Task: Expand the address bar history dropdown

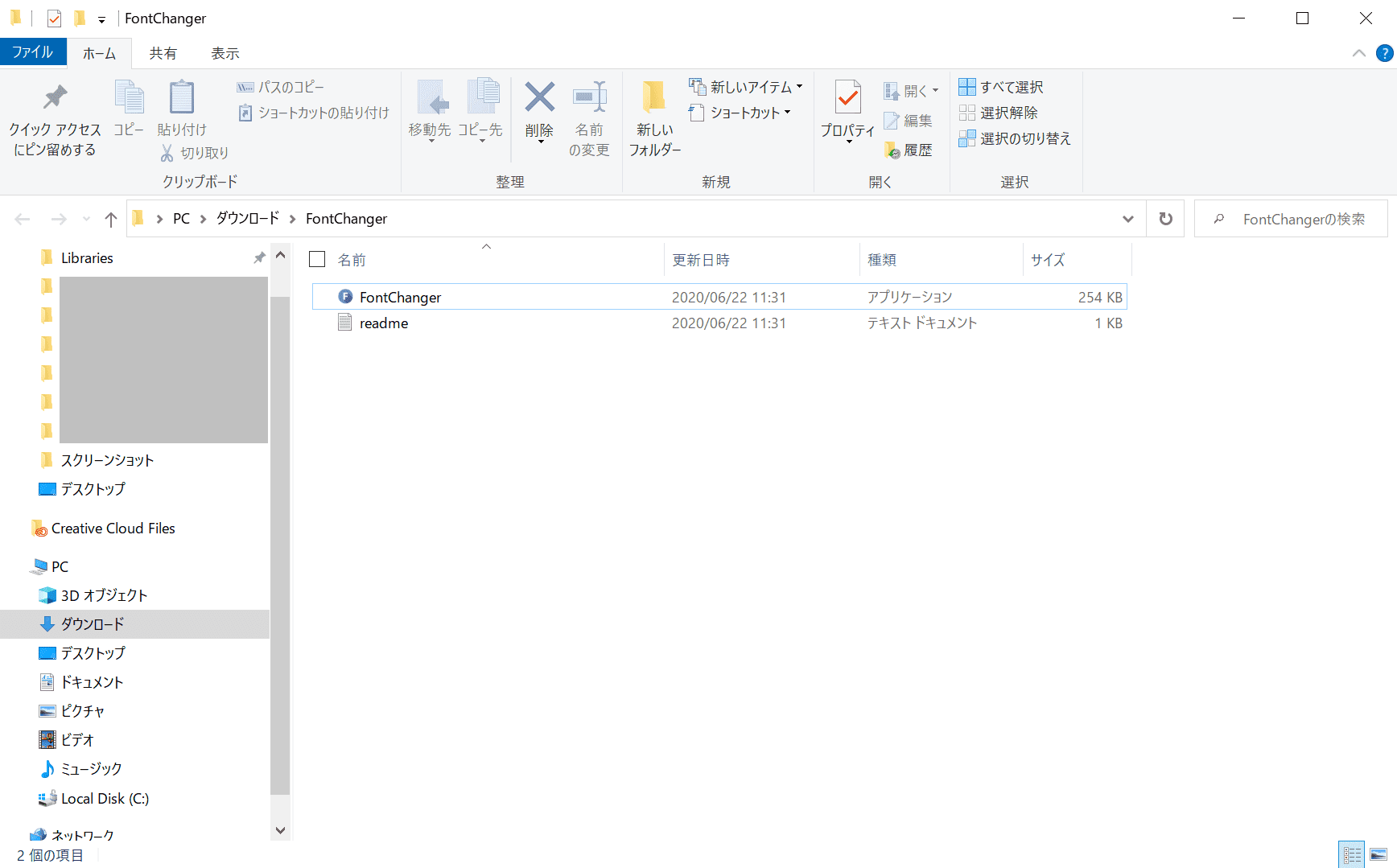Action: (1128, 219)
